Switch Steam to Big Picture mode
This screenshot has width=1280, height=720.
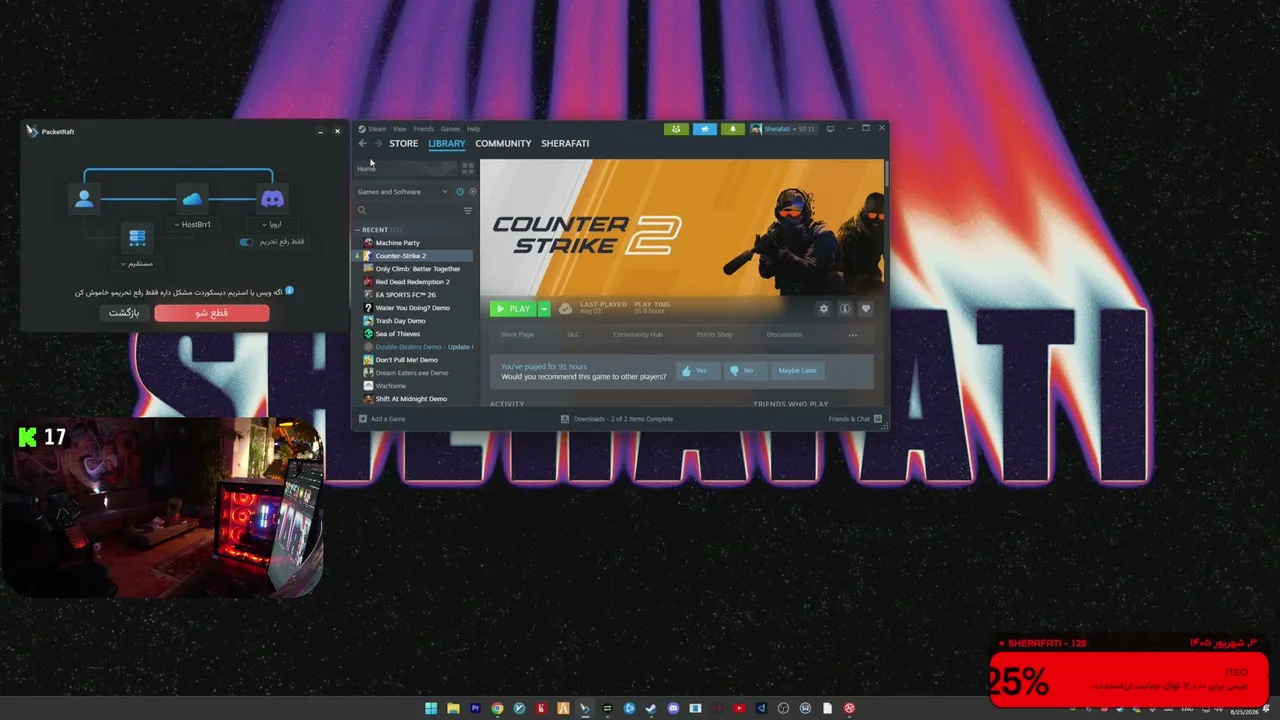click(830, 129)
